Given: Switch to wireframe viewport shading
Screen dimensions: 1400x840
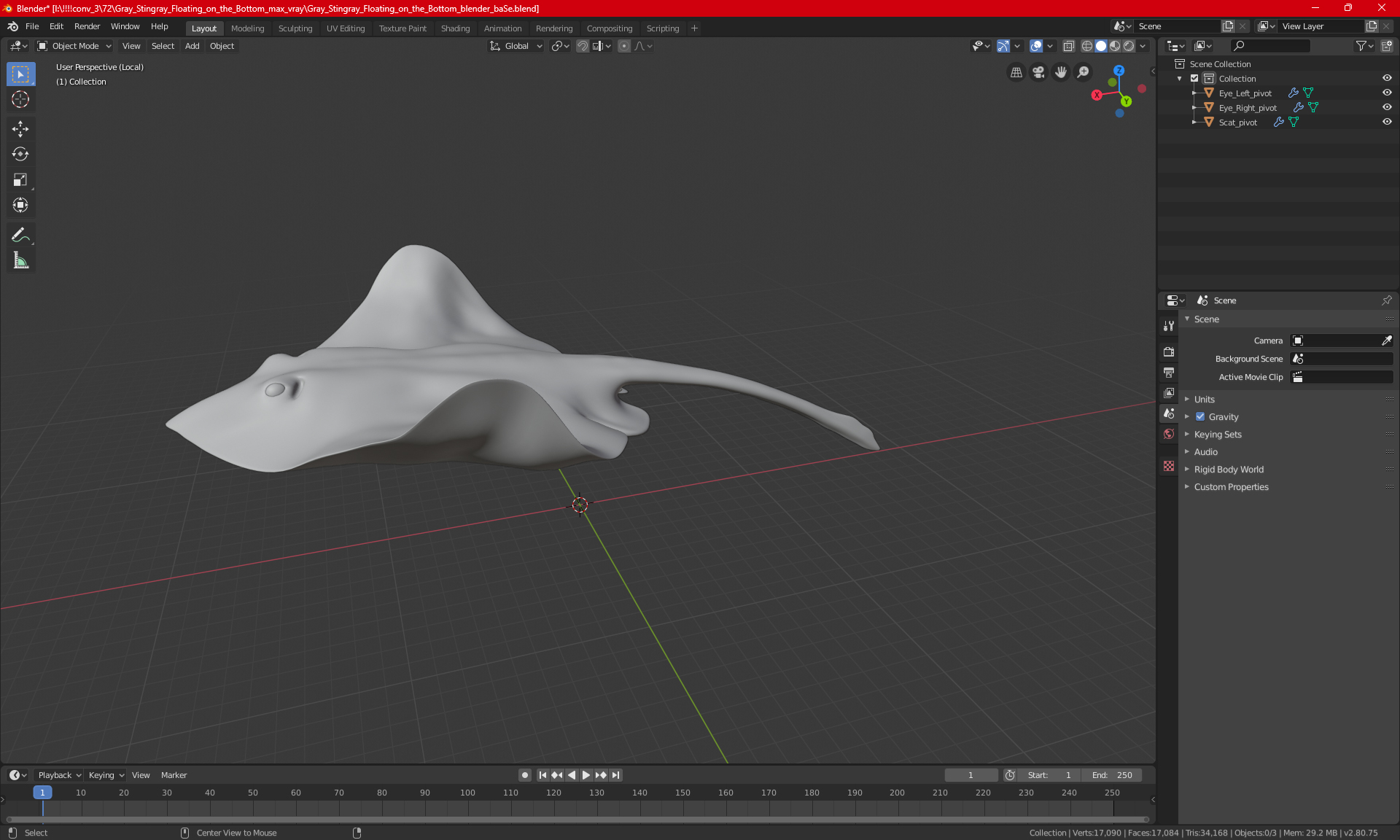Looking at the screenshot, I should [x=1087, y=46].
